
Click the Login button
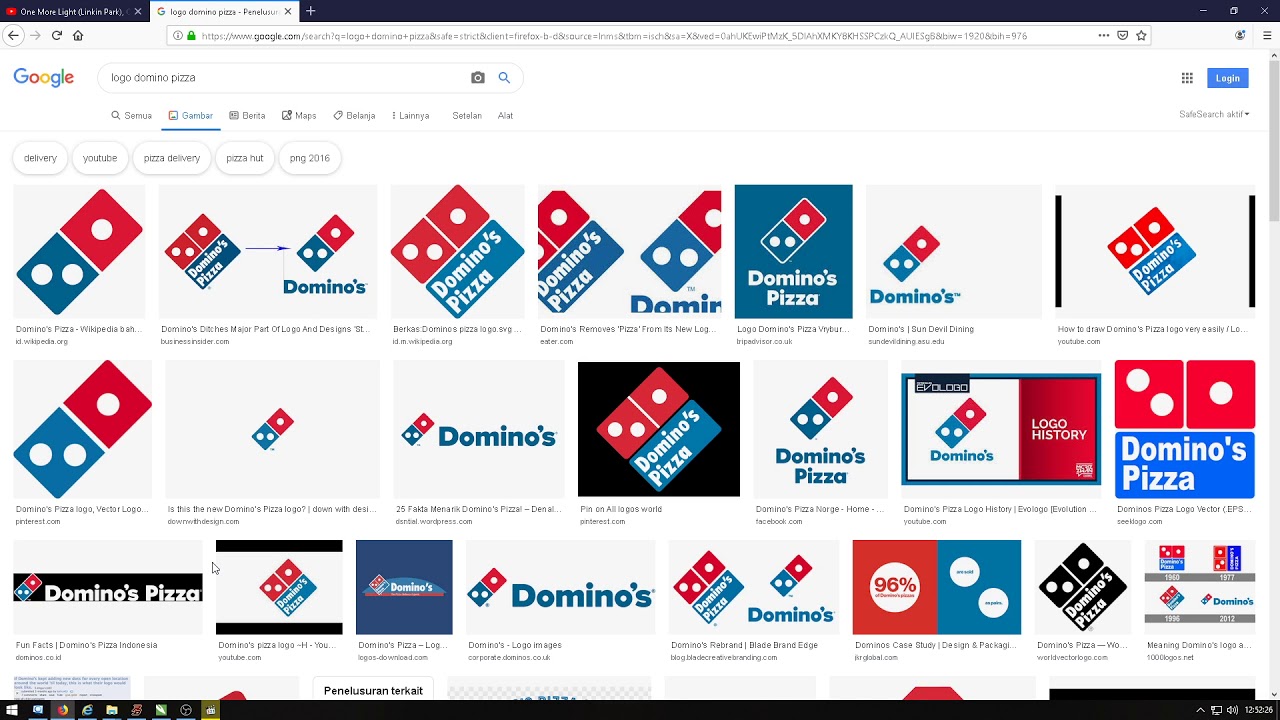click(x=1227, y=78)
